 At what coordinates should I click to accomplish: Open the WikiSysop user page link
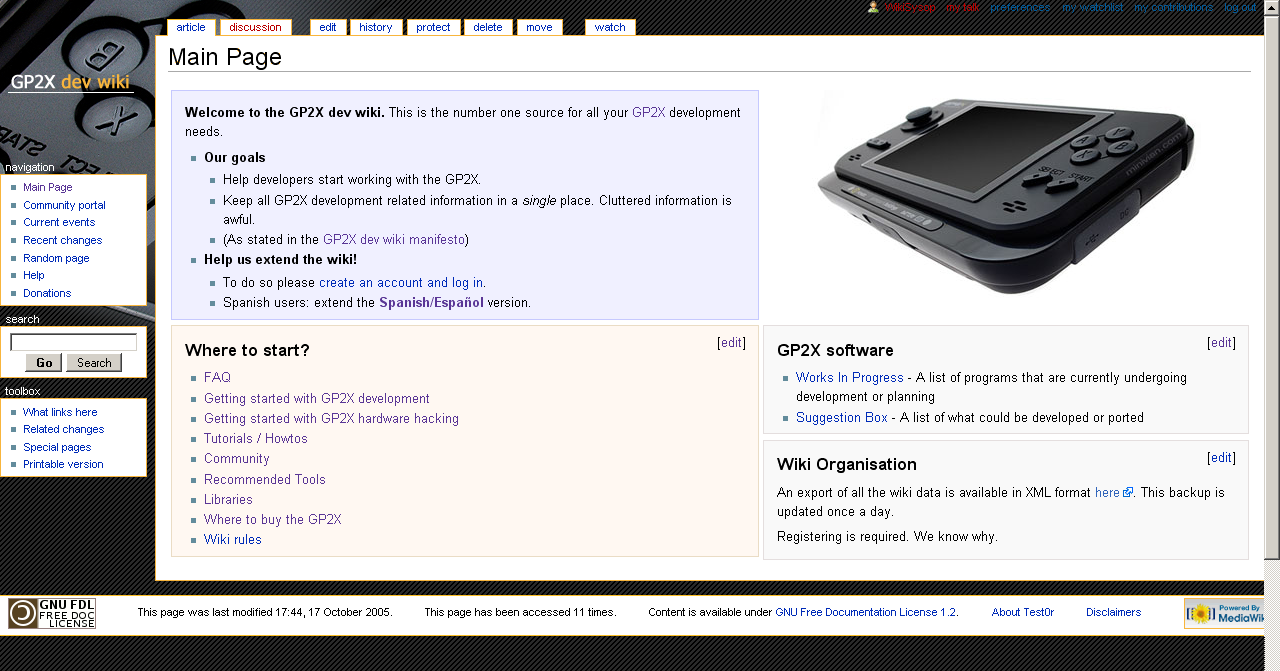tap(910, 8)
